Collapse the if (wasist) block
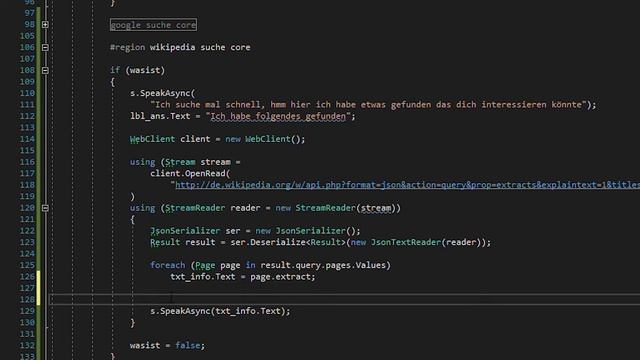The image size is (640, 360). click(45, 70)
